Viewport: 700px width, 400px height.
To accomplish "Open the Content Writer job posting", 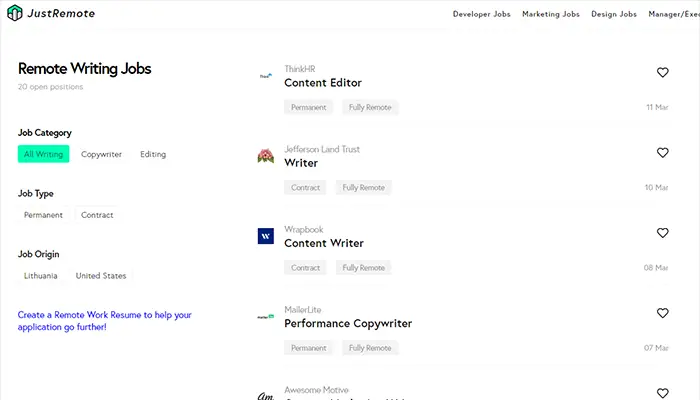I will [324, 243].
